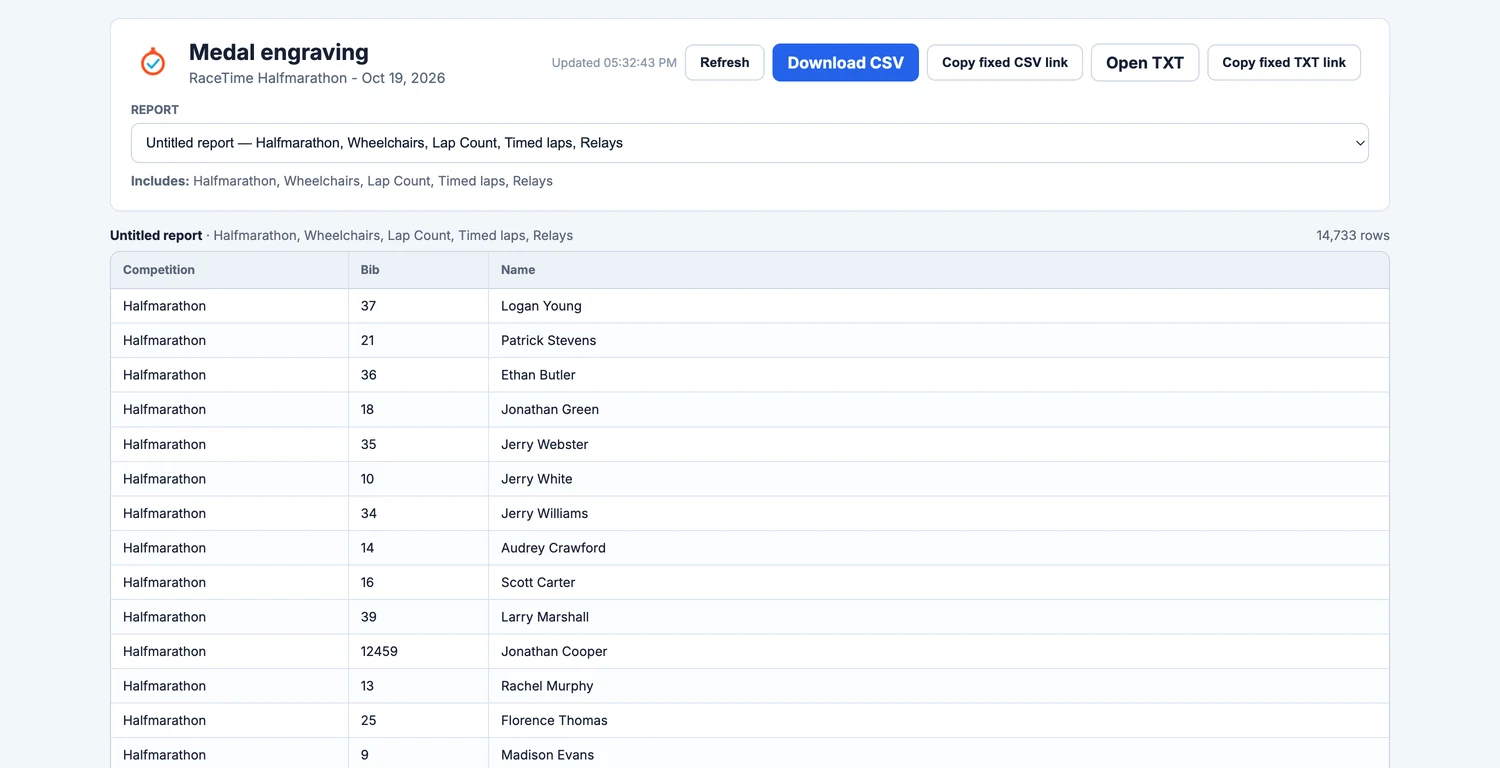1500x768 pixels.
Task: Select the name Madison Evans
Action: tap(547, 755)
